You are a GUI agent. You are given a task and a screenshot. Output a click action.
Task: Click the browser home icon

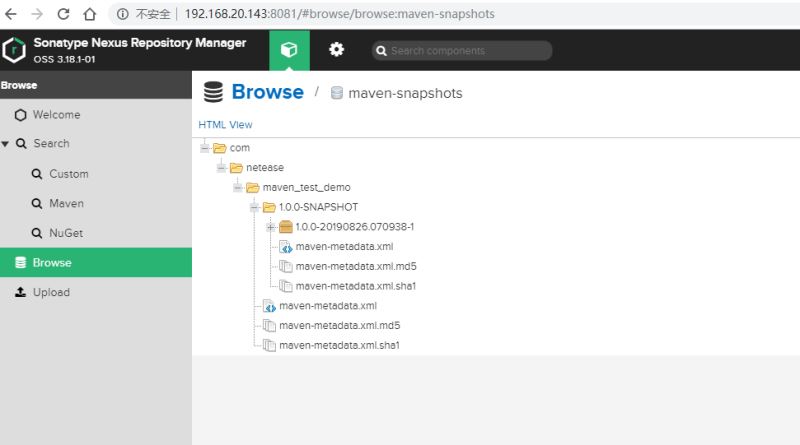[x=89, y=14]
